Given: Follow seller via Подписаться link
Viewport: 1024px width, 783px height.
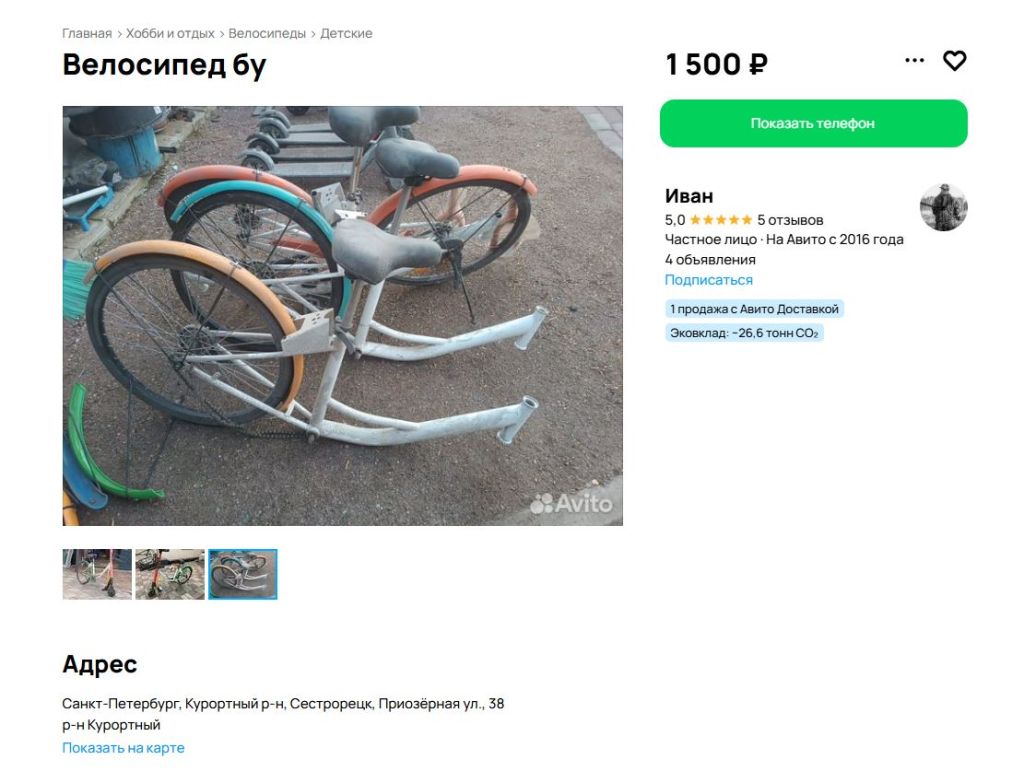Looking at the screenshot, I should point(708,280).
